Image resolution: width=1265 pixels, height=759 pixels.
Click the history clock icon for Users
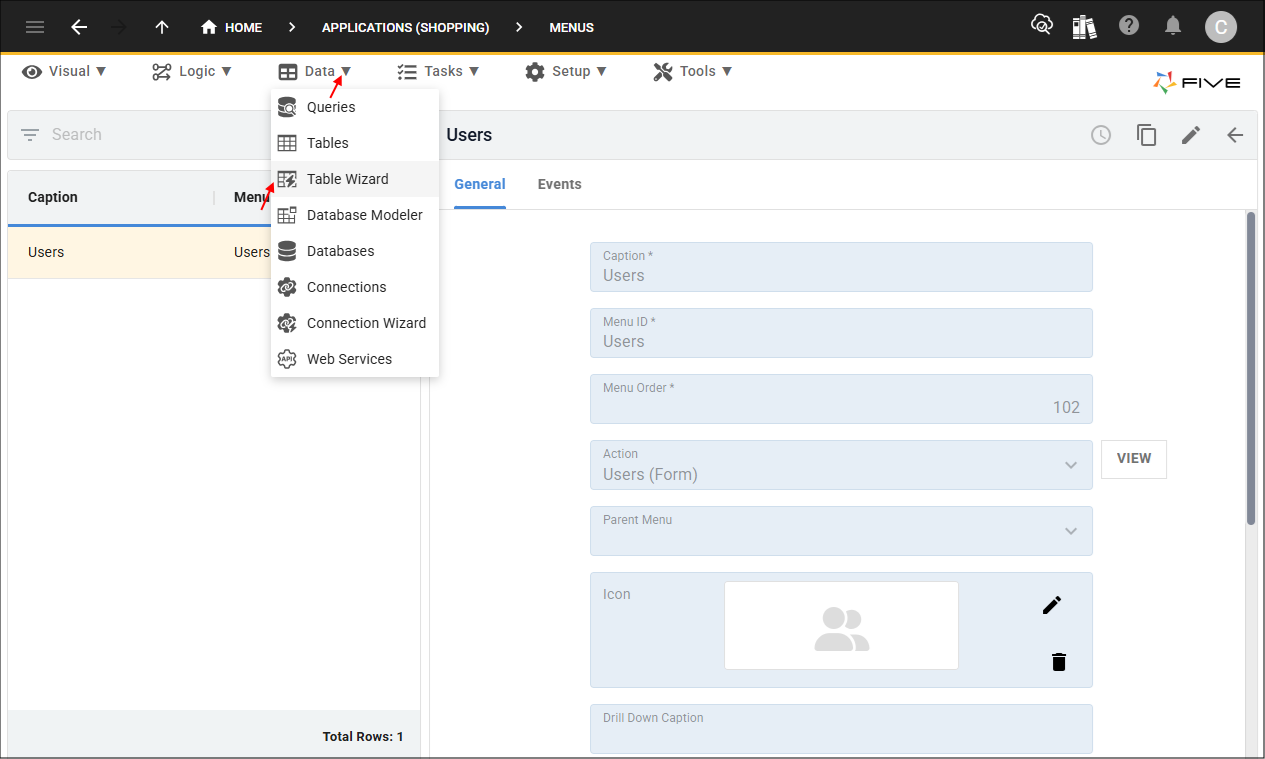click(1101, 135)
